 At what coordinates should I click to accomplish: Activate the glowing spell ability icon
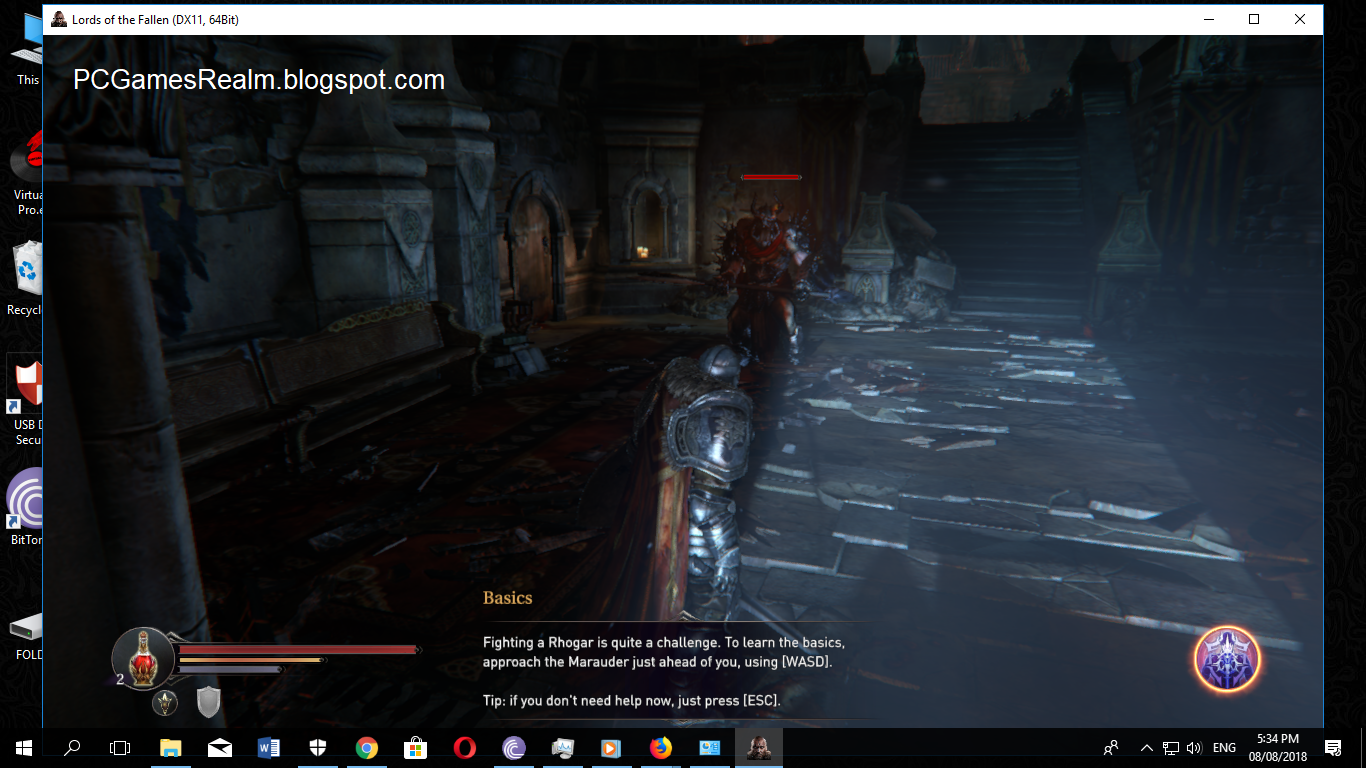coord(1227,659)
